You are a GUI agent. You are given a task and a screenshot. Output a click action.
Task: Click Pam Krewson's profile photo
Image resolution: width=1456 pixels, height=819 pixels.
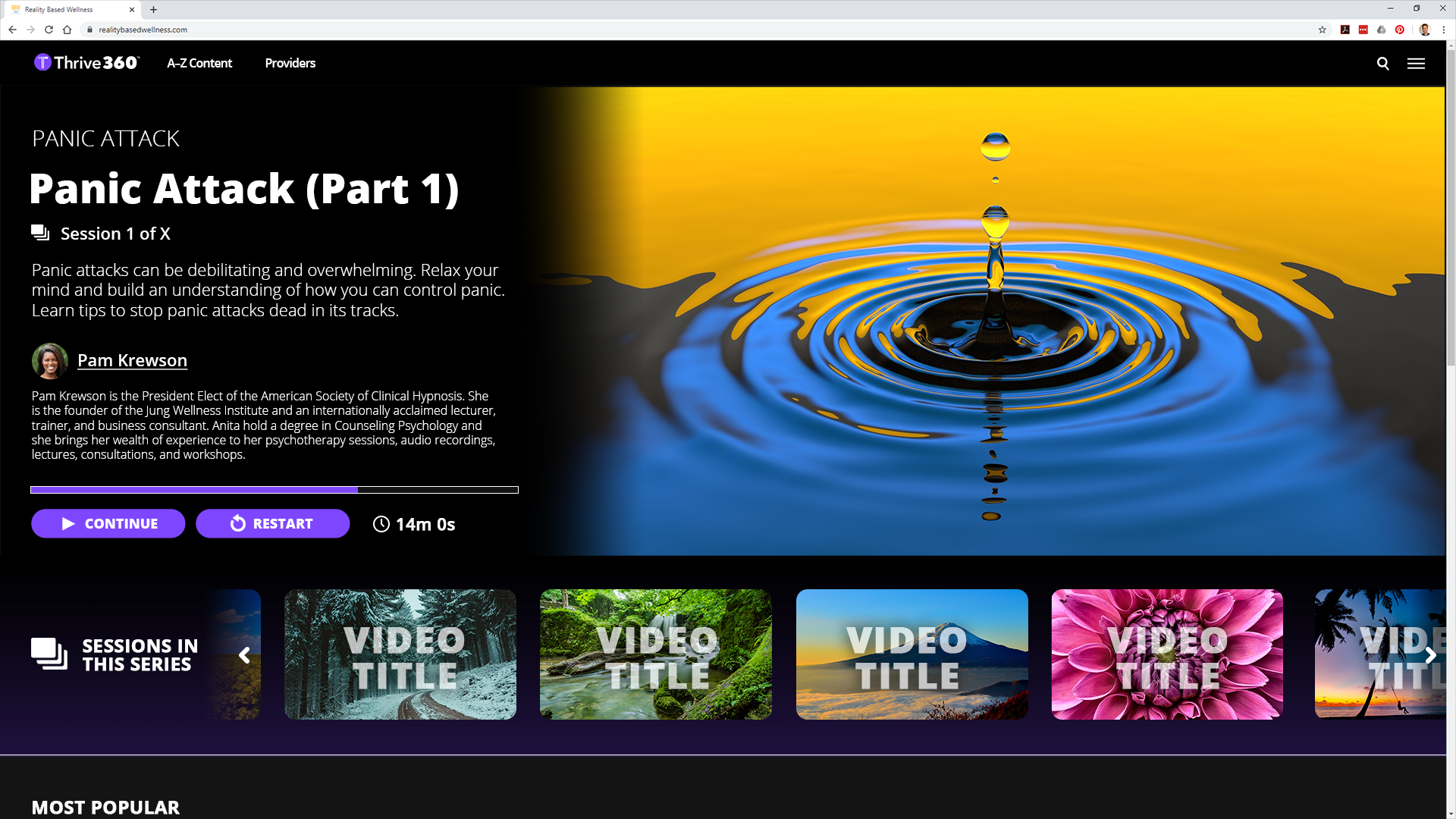[x=50, y=361]
